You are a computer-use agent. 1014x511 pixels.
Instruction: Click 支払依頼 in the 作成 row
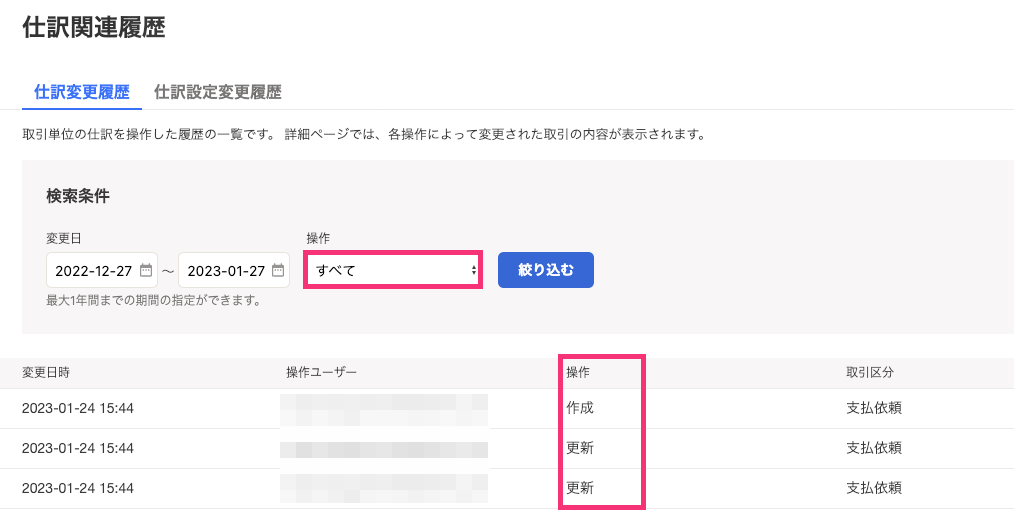[874, 409]
